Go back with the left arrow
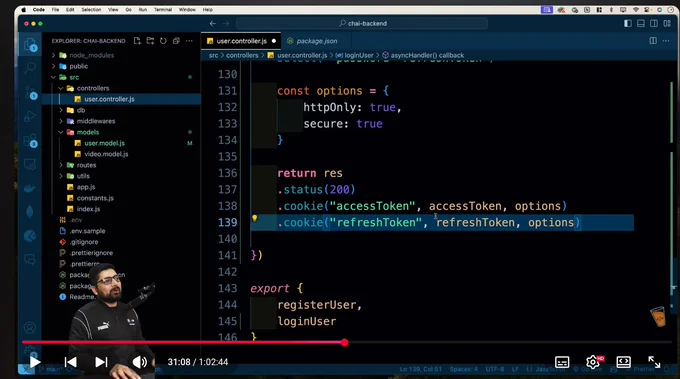 coord(212,23)
